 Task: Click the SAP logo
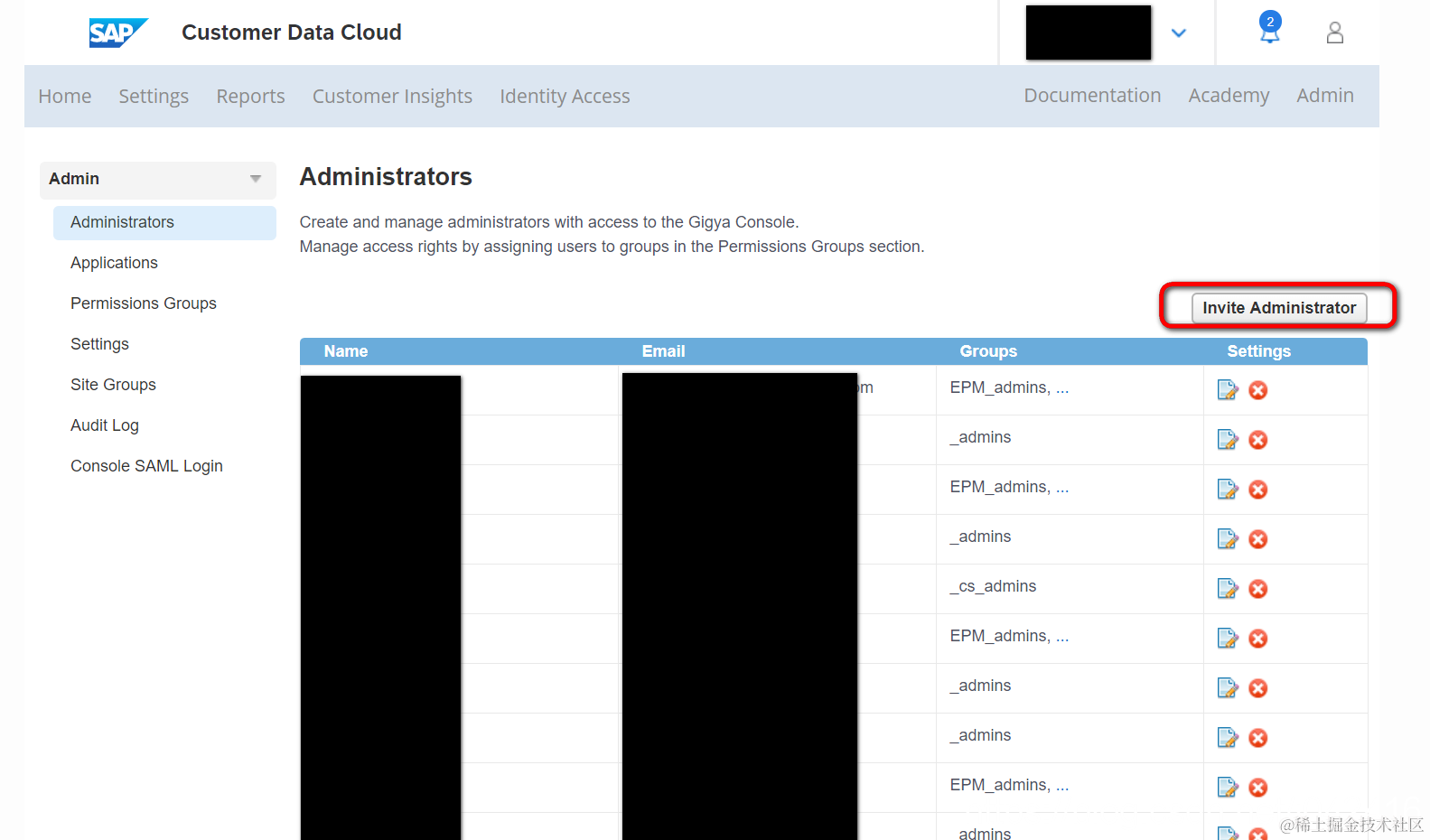[118, 33]
